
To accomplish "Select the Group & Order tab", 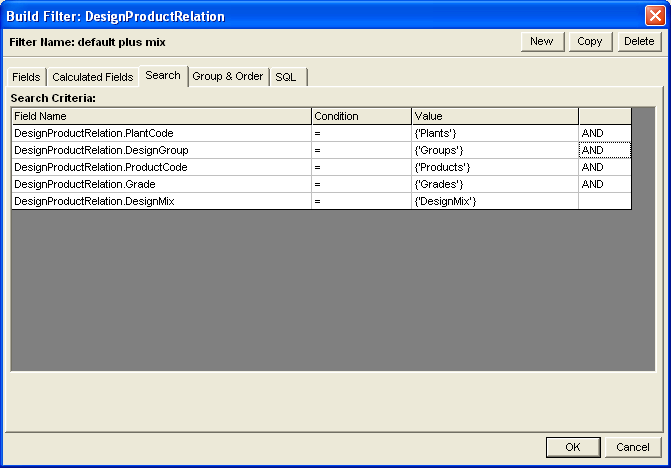I will click(228, 77).
